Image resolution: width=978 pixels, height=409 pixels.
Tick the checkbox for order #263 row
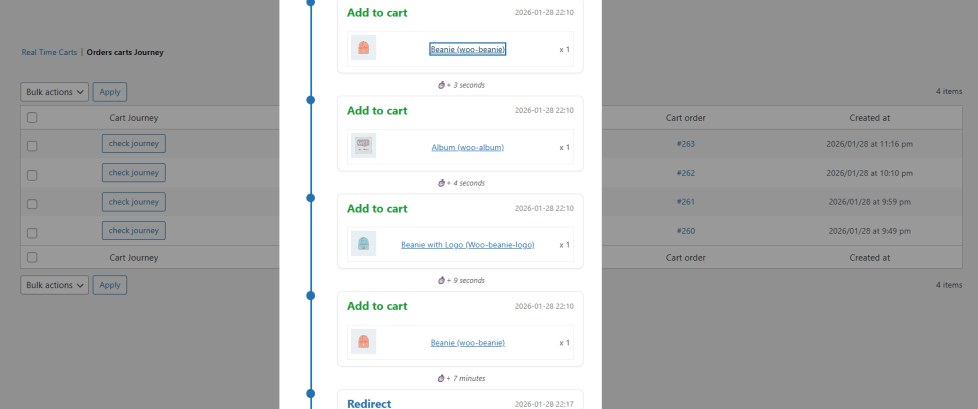[32, 145]
